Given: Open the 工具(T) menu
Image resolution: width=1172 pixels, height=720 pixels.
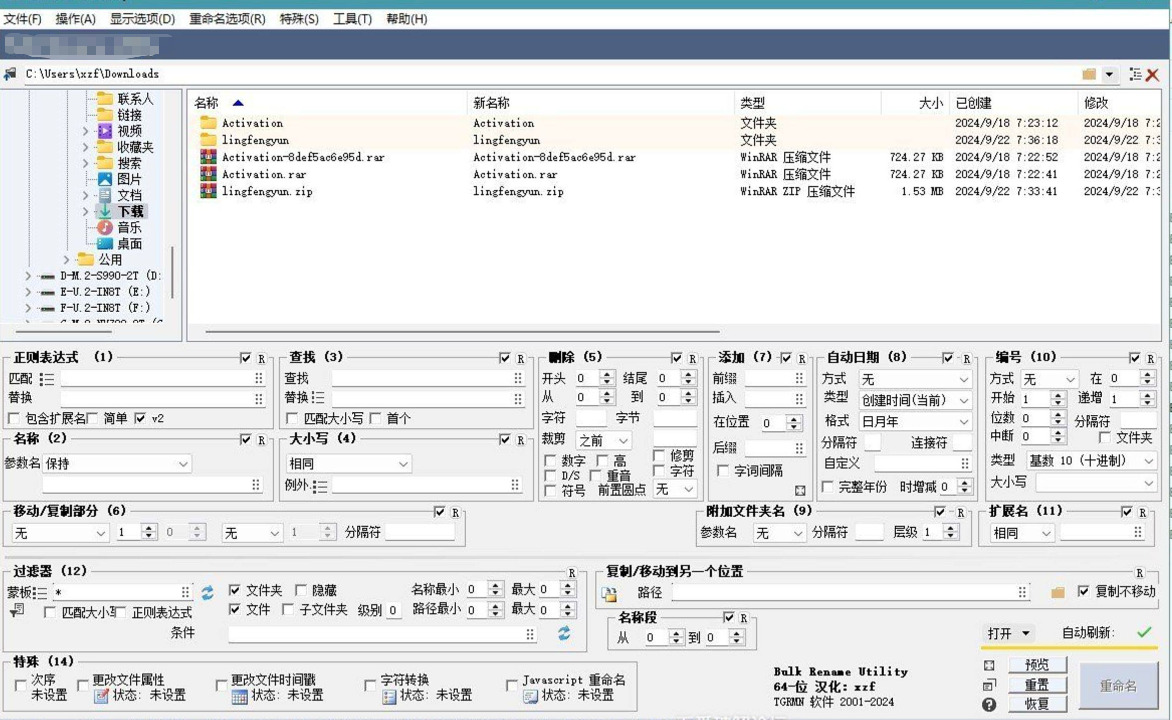Looking at the screenshot, I should pos(352,19).
